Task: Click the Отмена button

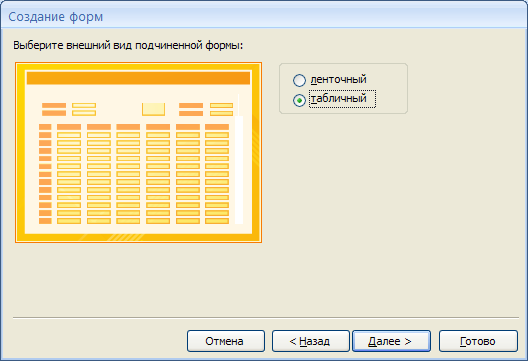Action: point(226,341)
